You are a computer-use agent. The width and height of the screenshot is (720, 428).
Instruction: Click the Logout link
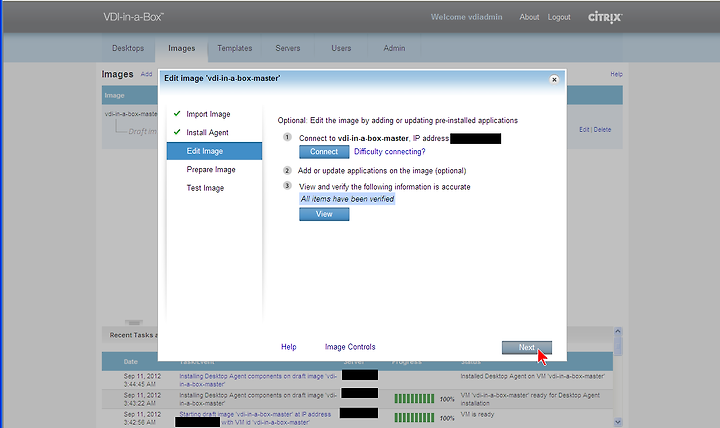[x=559, y=17]
